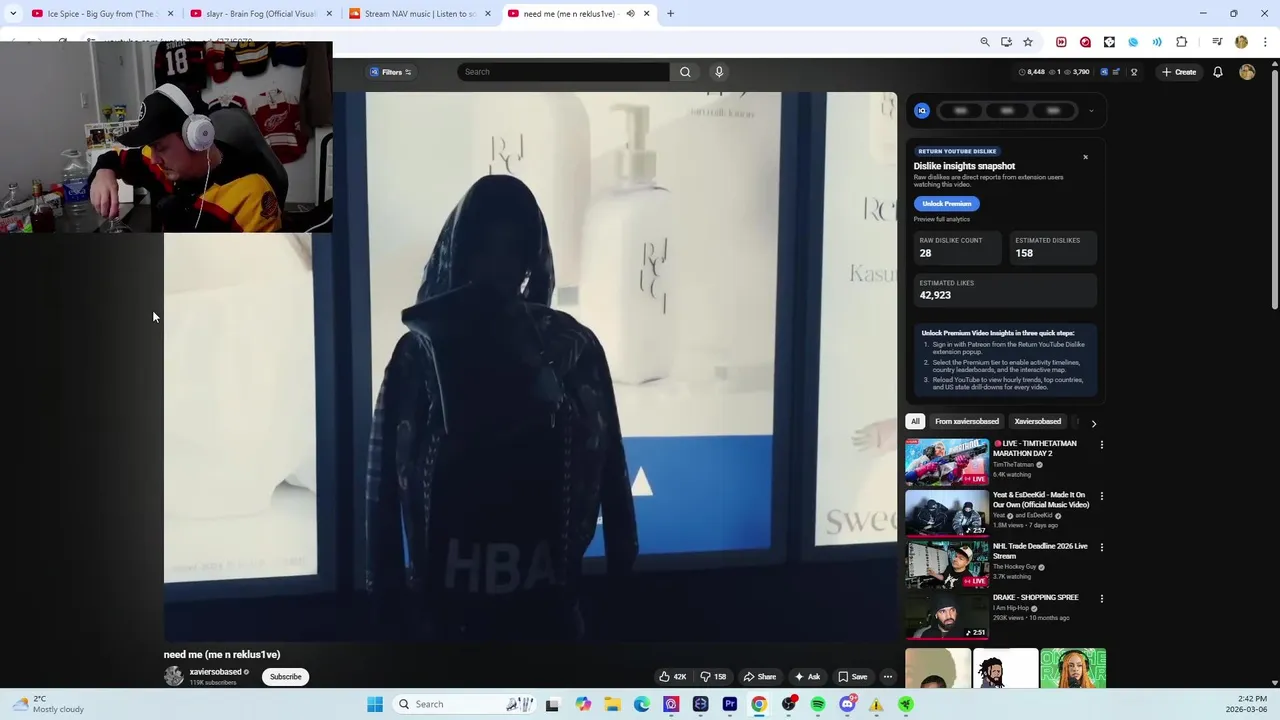Open Chrome three-dot menu

pos(1265,42)
